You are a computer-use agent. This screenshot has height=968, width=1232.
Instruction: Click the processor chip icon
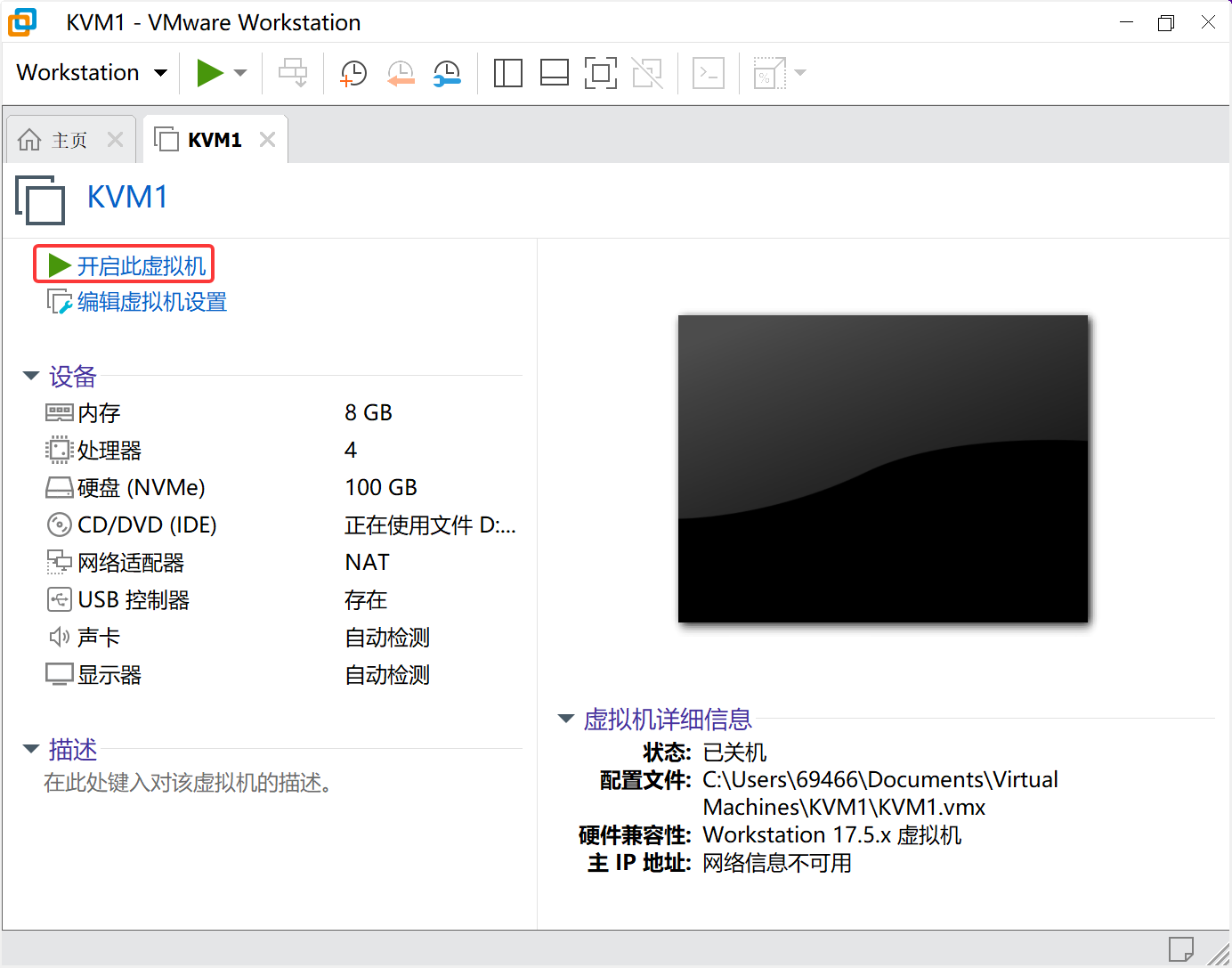(59, 450)
